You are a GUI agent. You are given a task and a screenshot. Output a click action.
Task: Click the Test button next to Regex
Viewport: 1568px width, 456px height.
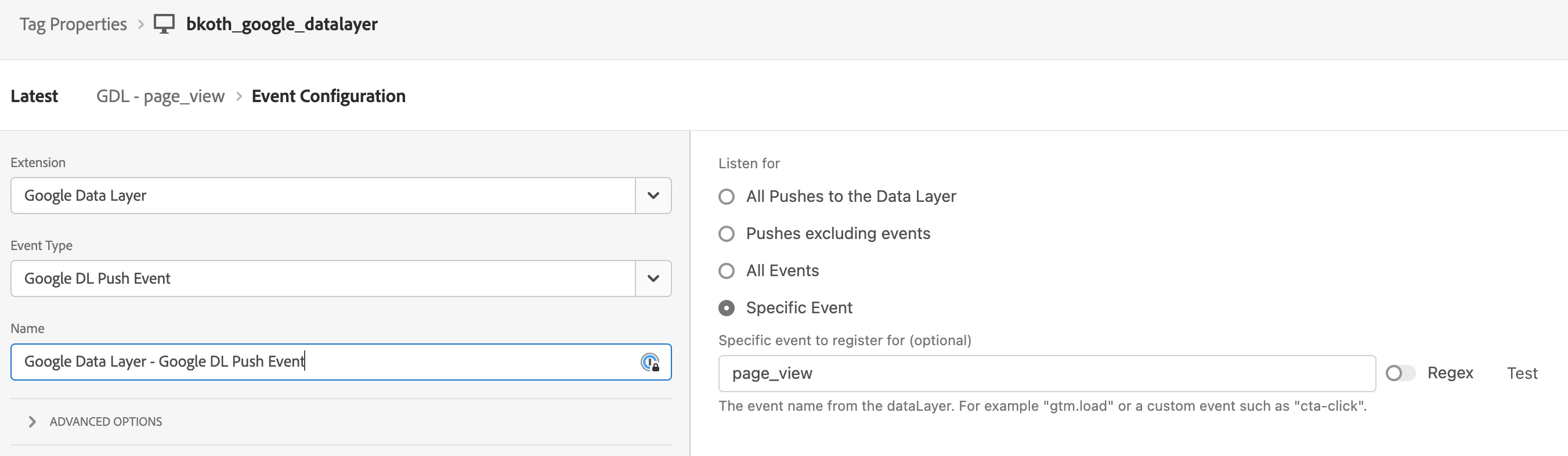click(x=1522, y=373)
